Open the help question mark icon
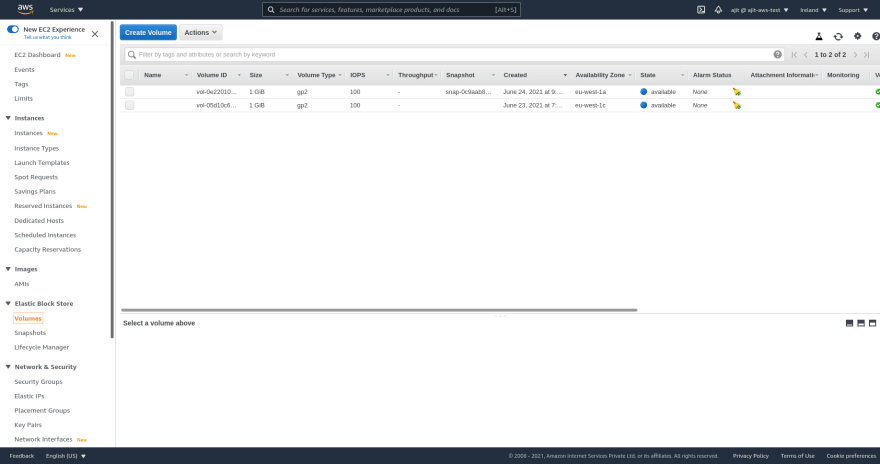This screenshot has width=880, height=464. pos(876,36)
